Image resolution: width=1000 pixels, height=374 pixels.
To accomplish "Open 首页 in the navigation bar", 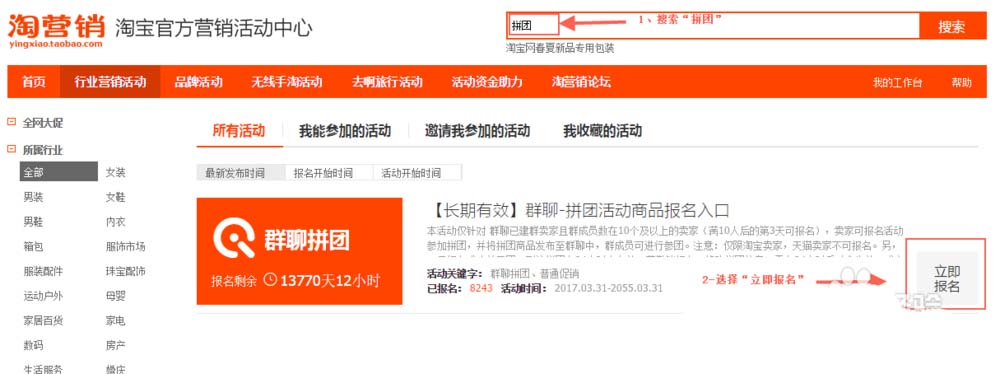I will [x=34, y=82].
